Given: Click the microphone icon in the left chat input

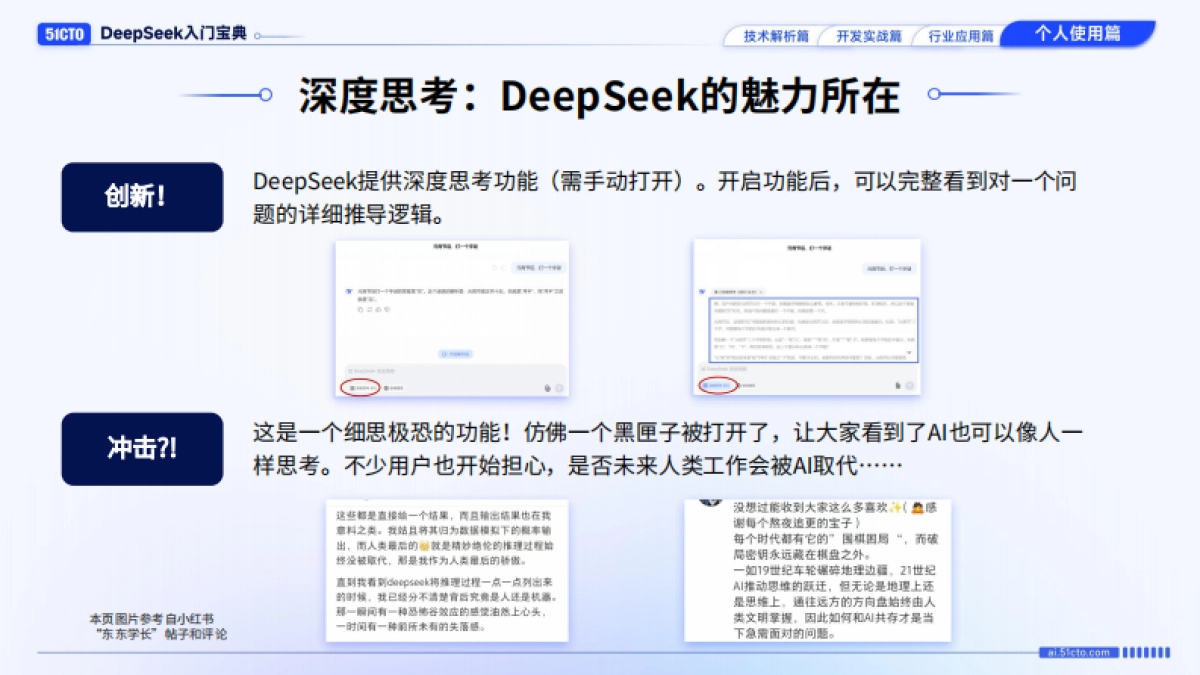Looking at the screenshot, I should pyautogui.click(x=548, y=387).
